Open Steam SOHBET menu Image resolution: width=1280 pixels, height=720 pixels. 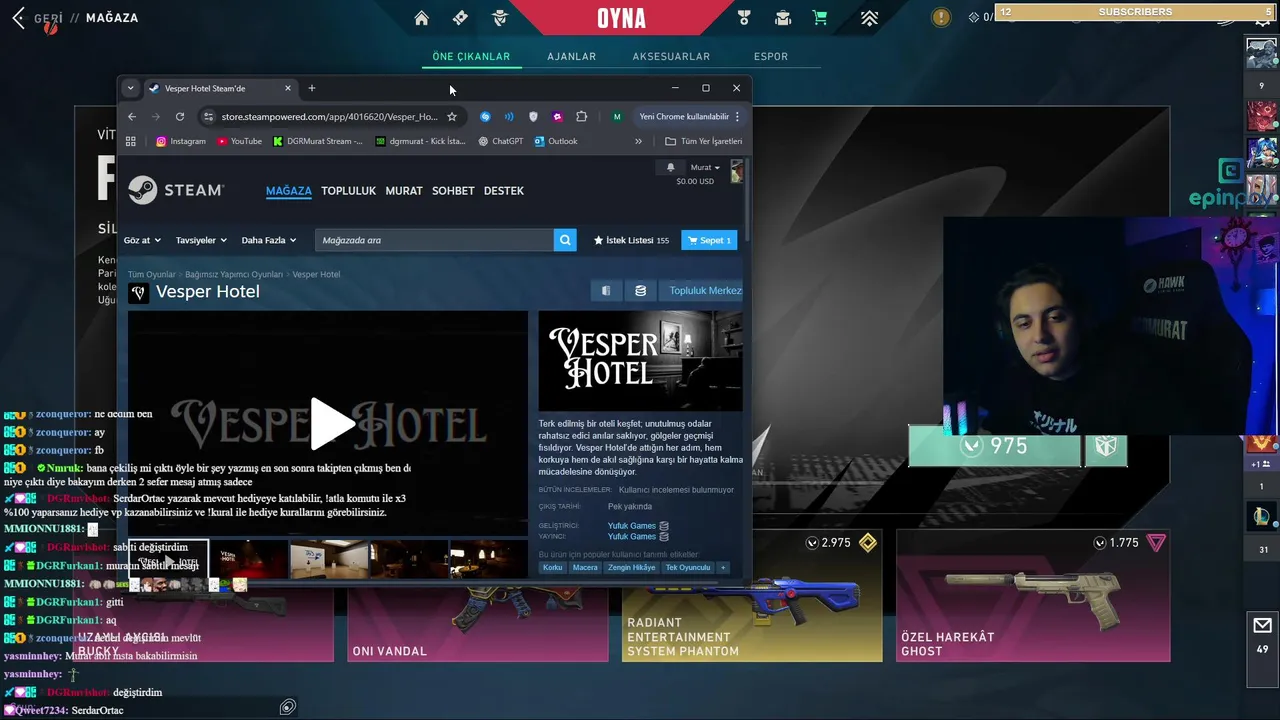point(453,191)
